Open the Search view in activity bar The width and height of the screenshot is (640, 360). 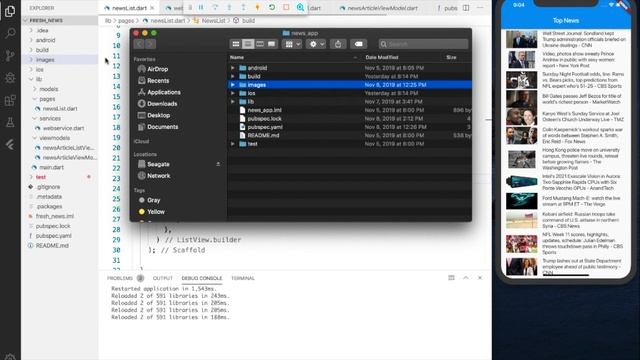(x=10, y=33)
